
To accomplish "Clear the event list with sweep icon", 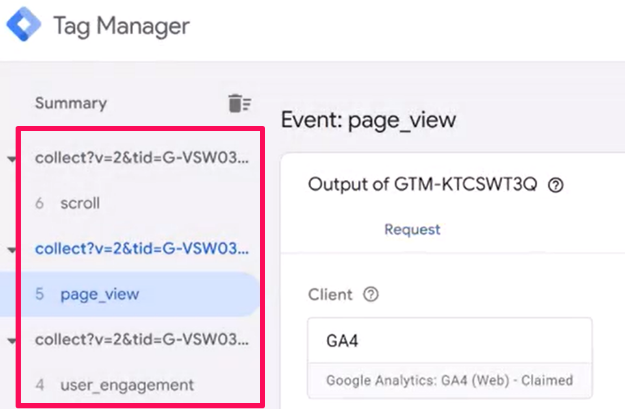I will click(x=239, y=103).
